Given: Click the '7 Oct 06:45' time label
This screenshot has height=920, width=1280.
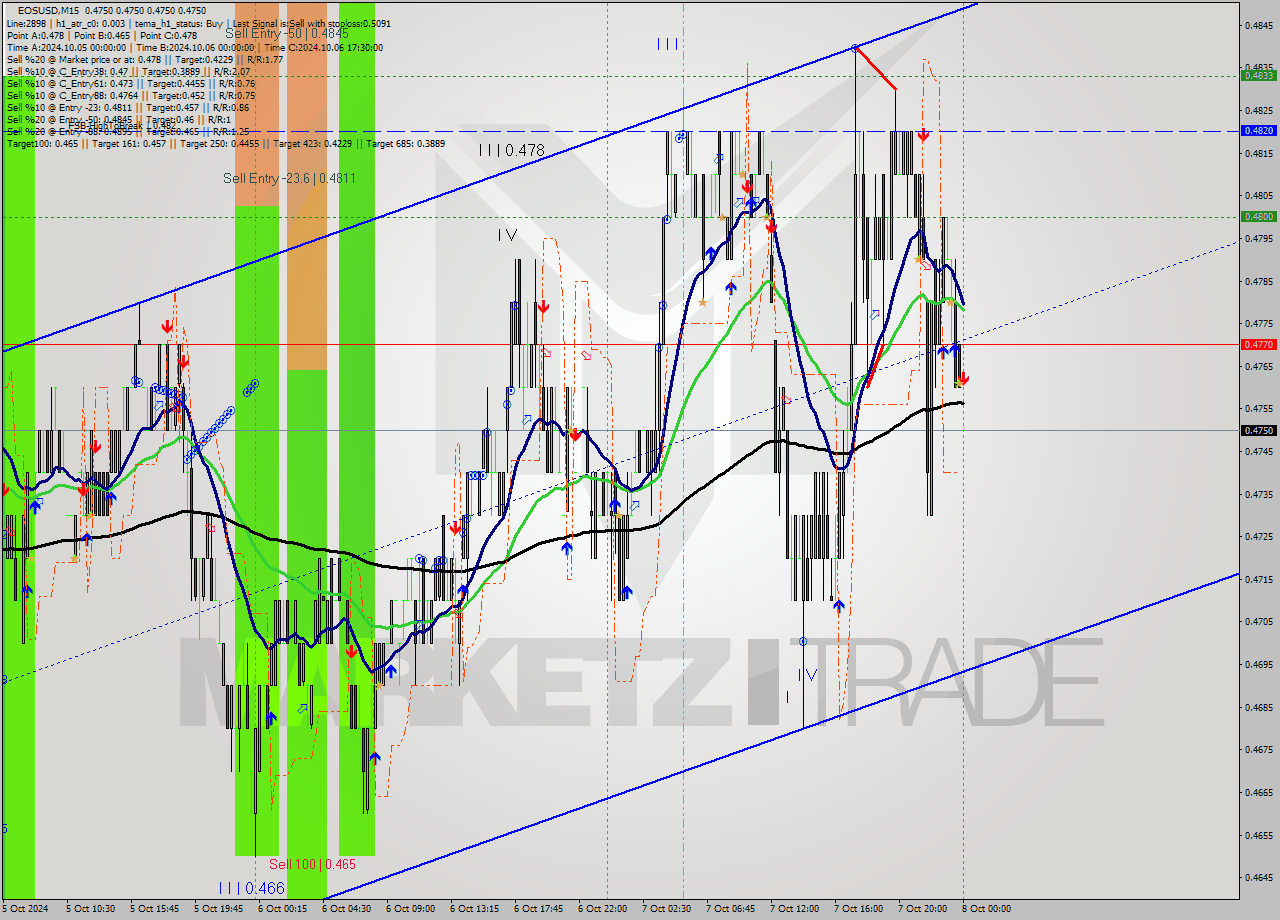Looking at the screenshot, I should (731, 909).
